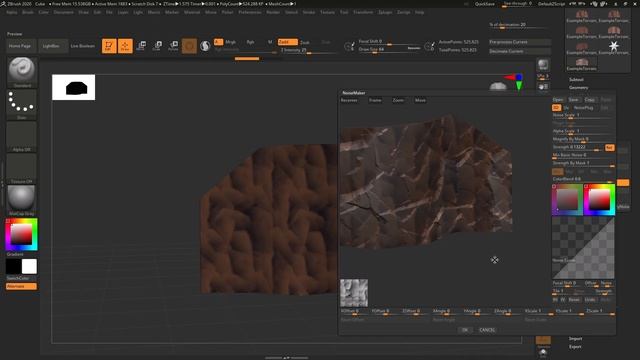Viewport: 640px width, 360px height.
Task: Click the main color picker on the left shelf
Action: 22,234
